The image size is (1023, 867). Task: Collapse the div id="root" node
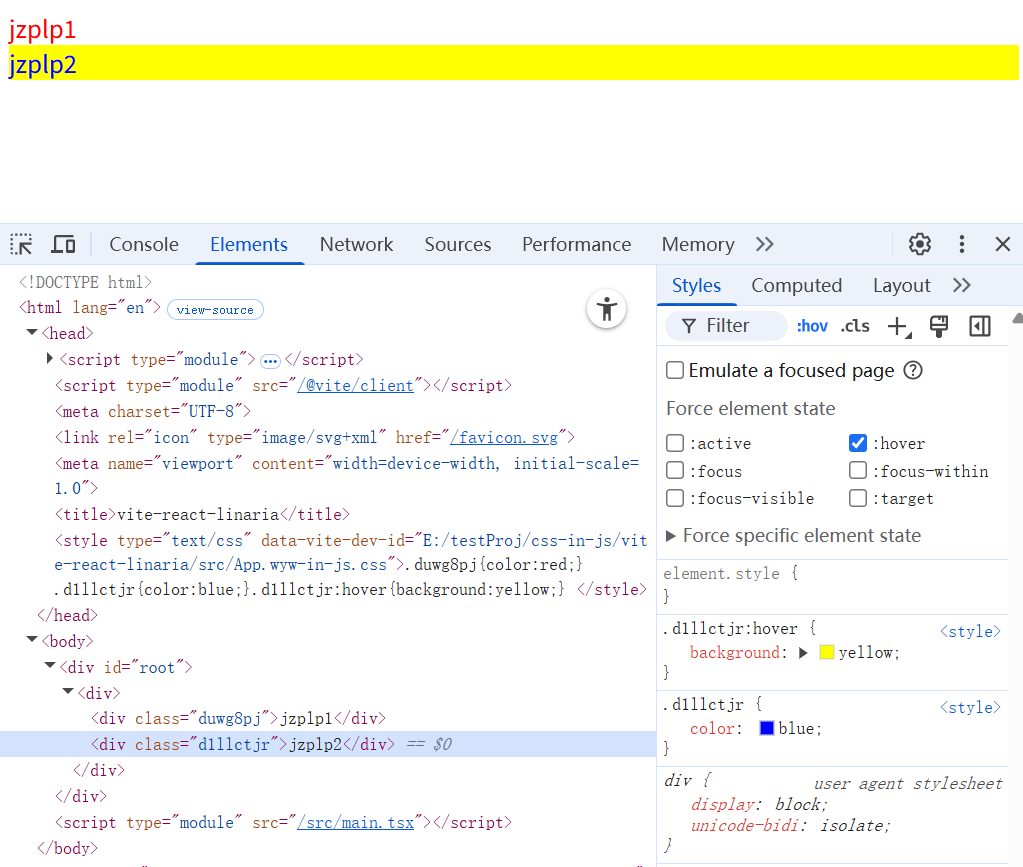[x=50, y=667]
